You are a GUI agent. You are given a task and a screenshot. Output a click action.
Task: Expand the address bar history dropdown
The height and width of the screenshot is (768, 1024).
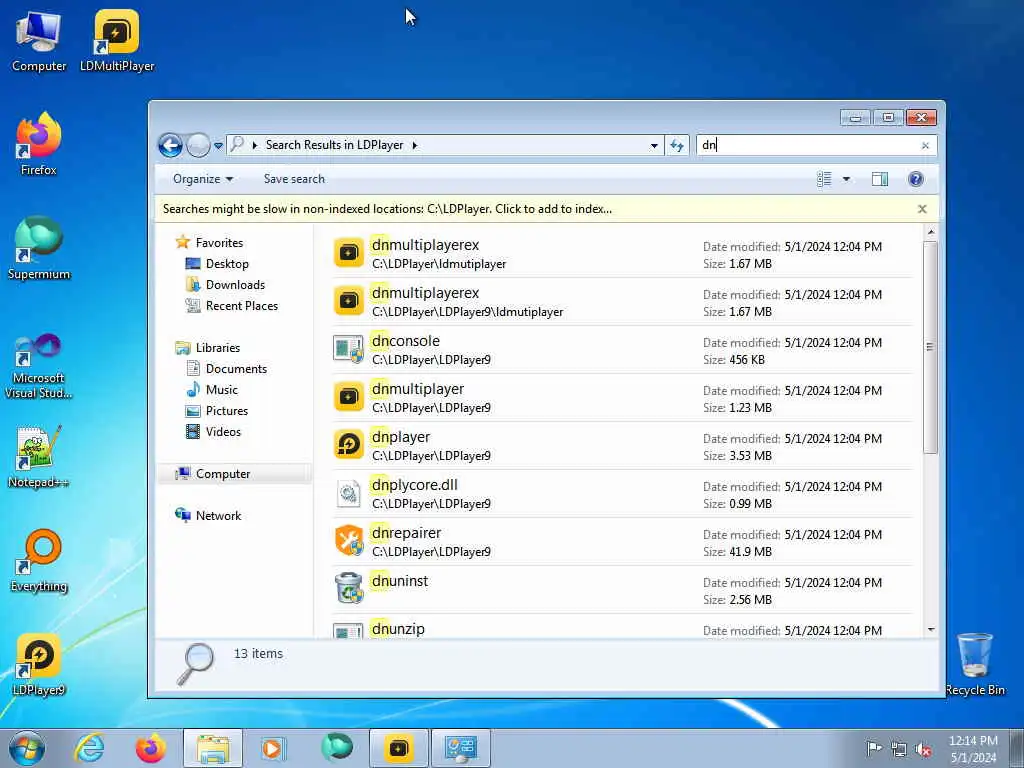pyautogui.click(x=654, y=145)
